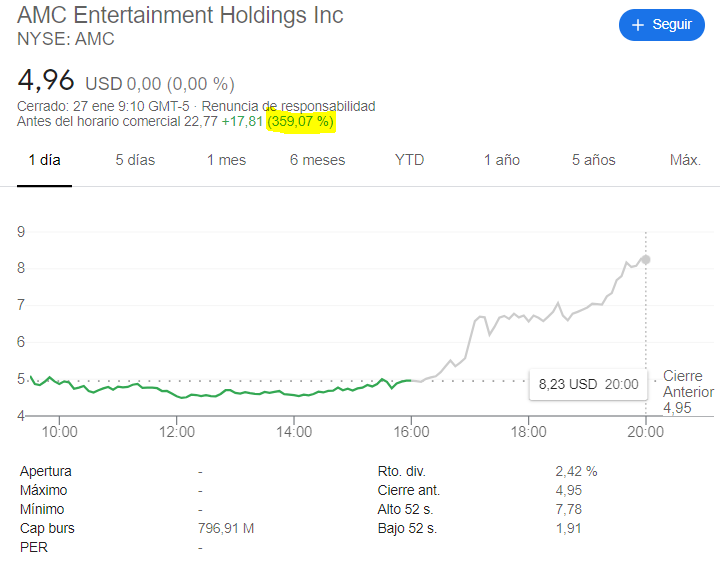Image resolution: width=720 pixels, height=570 pixels.
Task: Select the 5 años tab
Action: (593, 160)
